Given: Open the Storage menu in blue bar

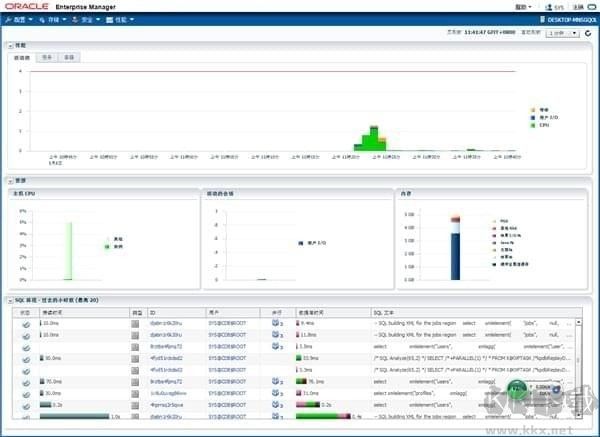Looking at the screenshot, I should click(53, 20).
